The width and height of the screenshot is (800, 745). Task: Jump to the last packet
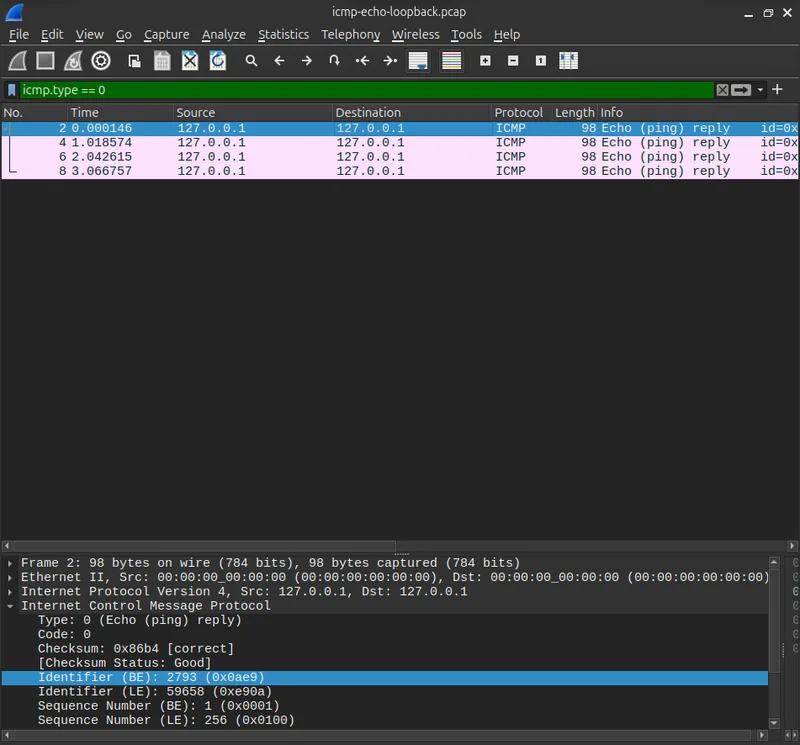pos(390,61)
